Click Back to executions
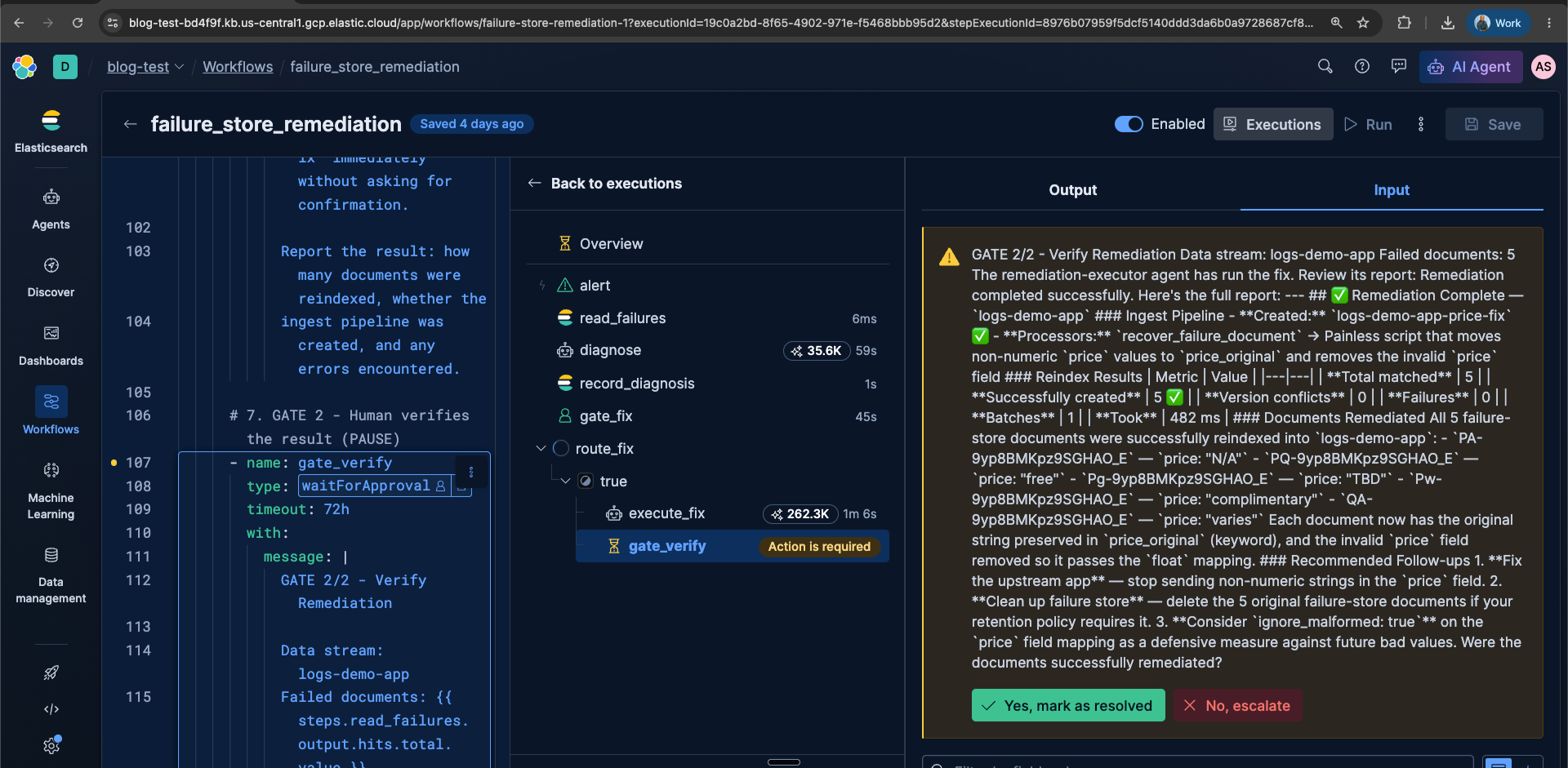Image resolution: width=1568 pixels, height=768 pixels. tap(604, 184)
